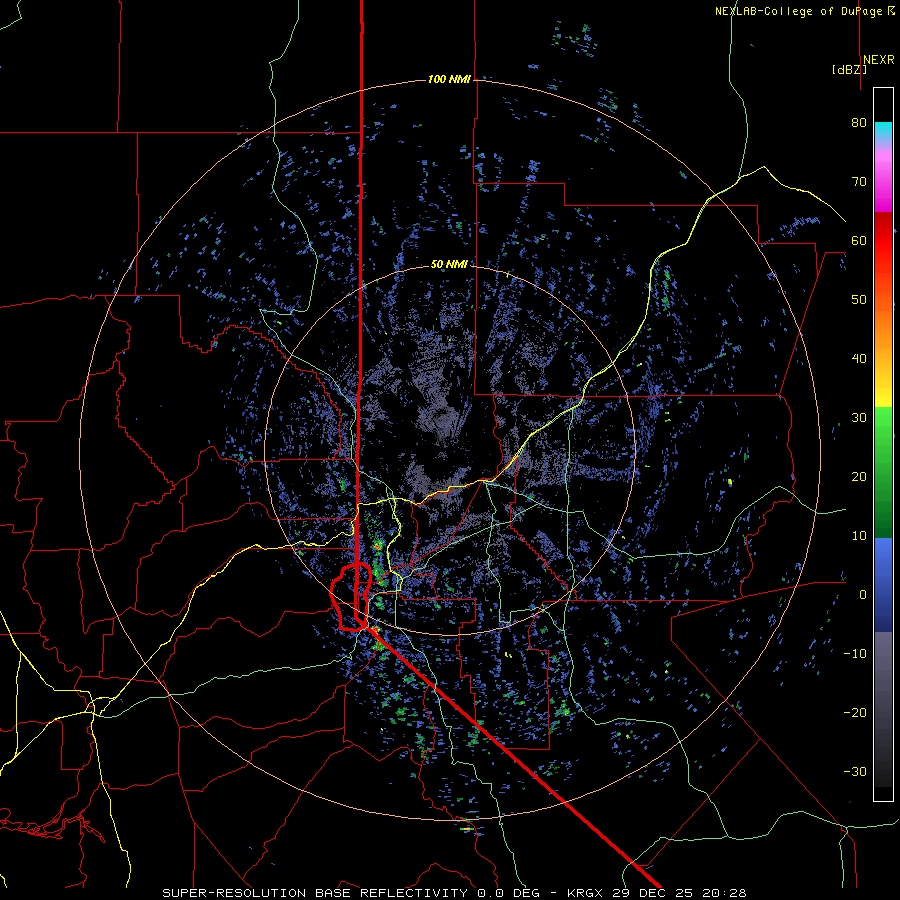Click the 0.0 DEG elevation text
The height and width of the screenshot is (900, 900).
tap(510, 893)
